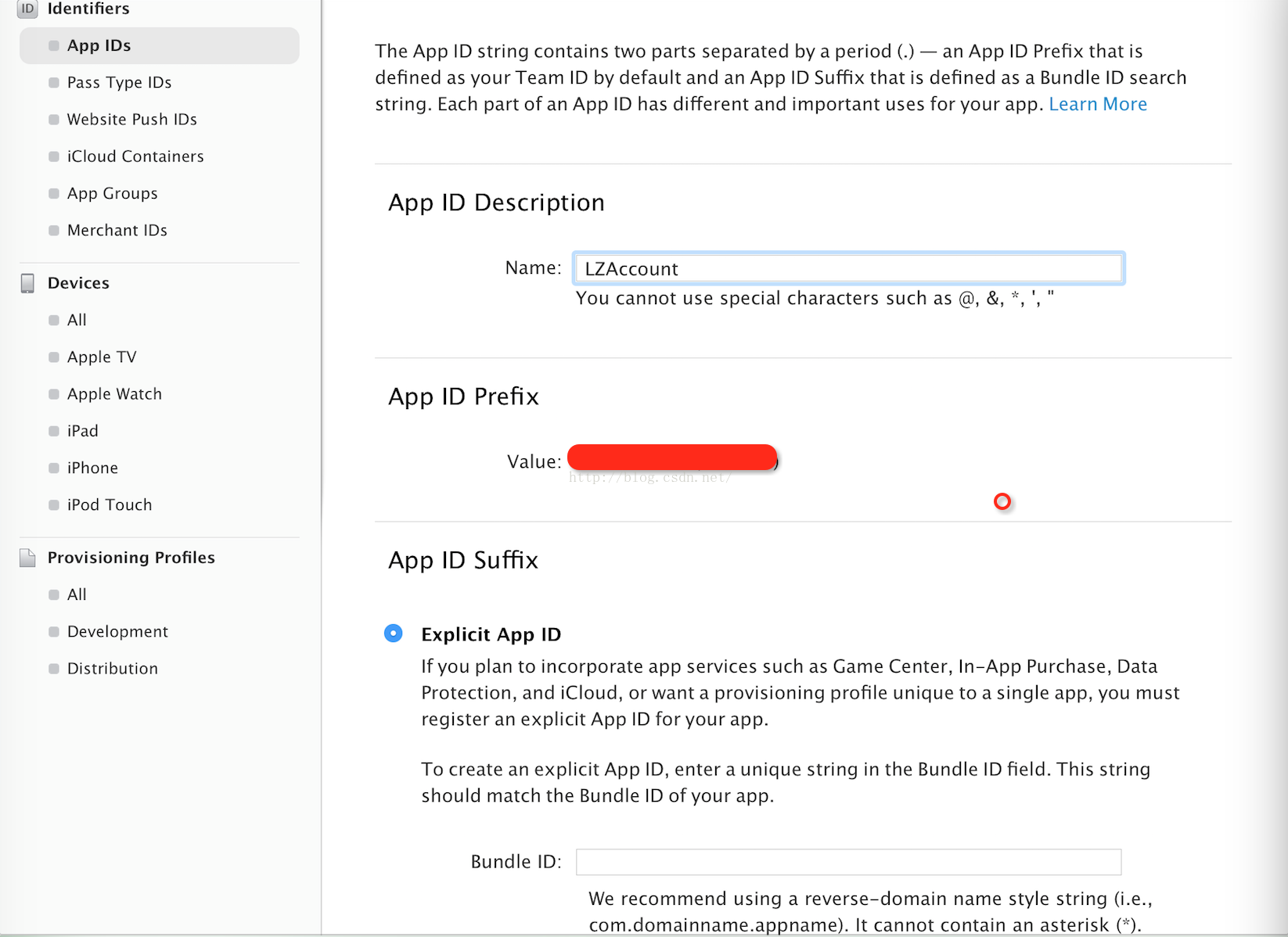Click the Name text field
Screen dimensions: 1288x937
point(848,268)
